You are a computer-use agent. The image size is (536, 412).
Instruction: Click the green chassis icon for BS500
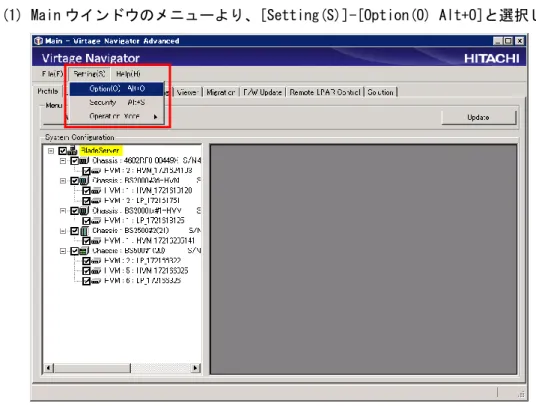84,251
